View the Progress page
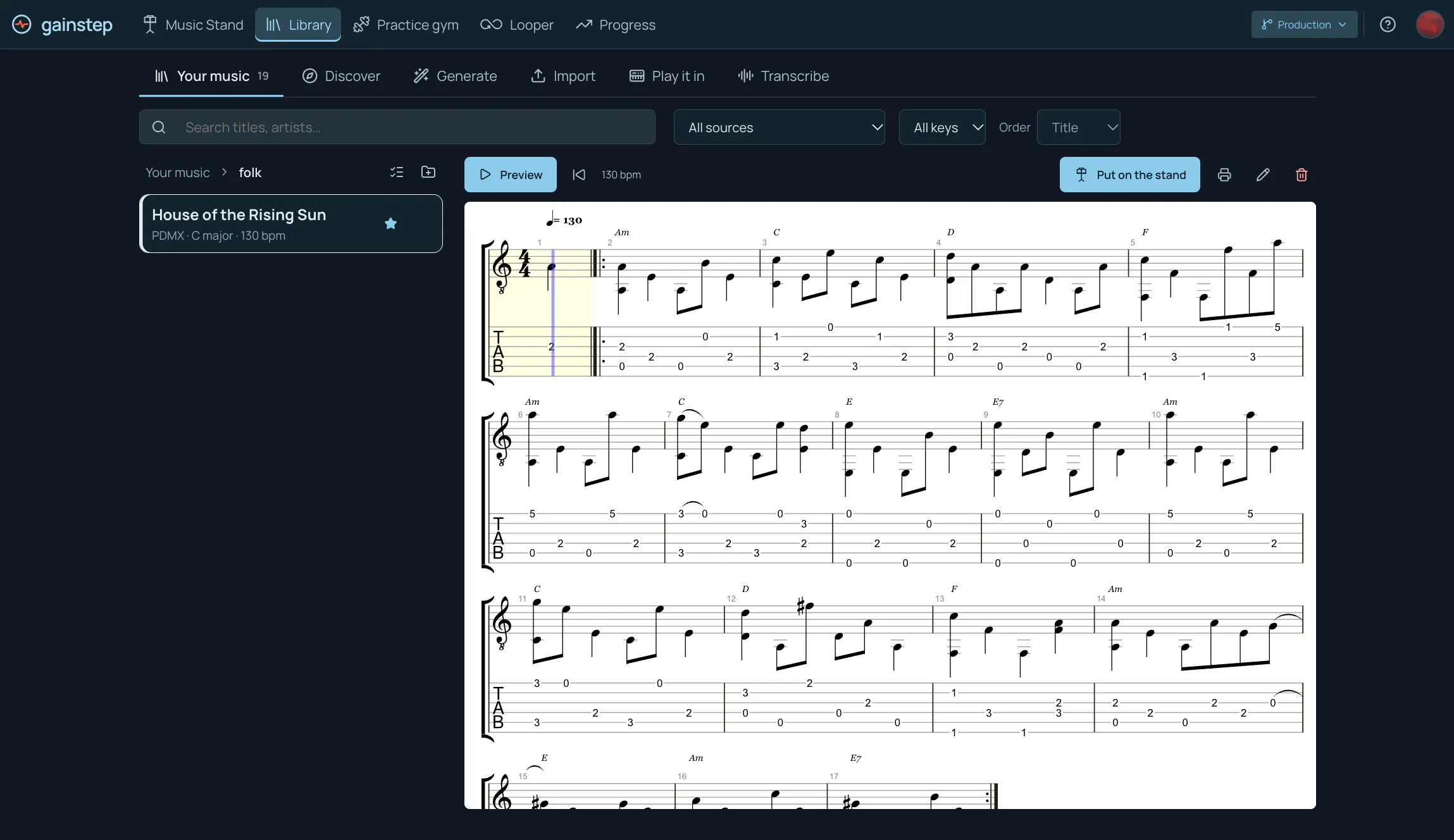 [x=616, y=25]
